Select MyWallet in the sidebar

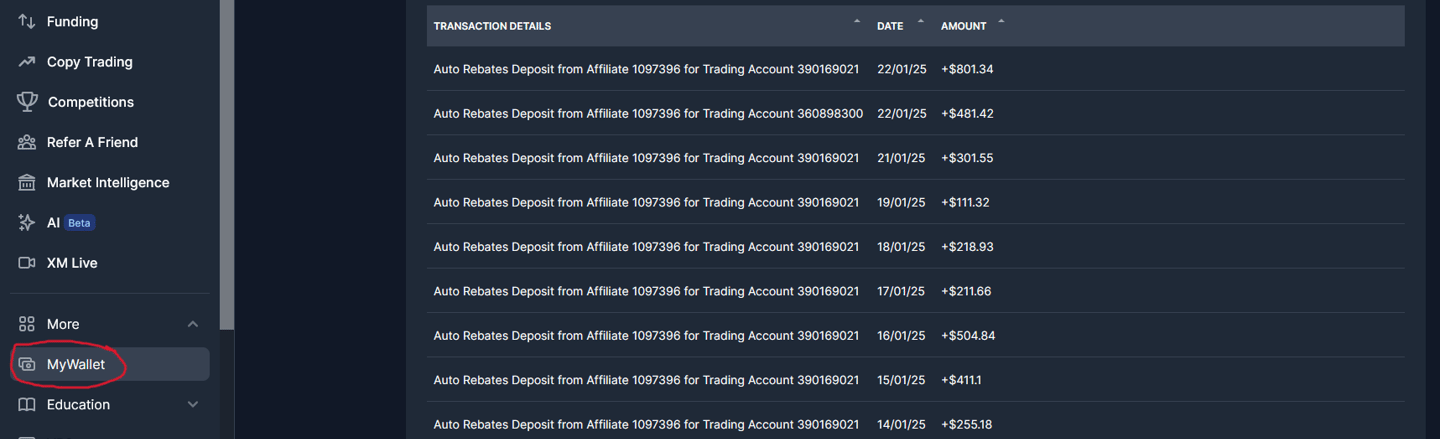click(110, 364)
